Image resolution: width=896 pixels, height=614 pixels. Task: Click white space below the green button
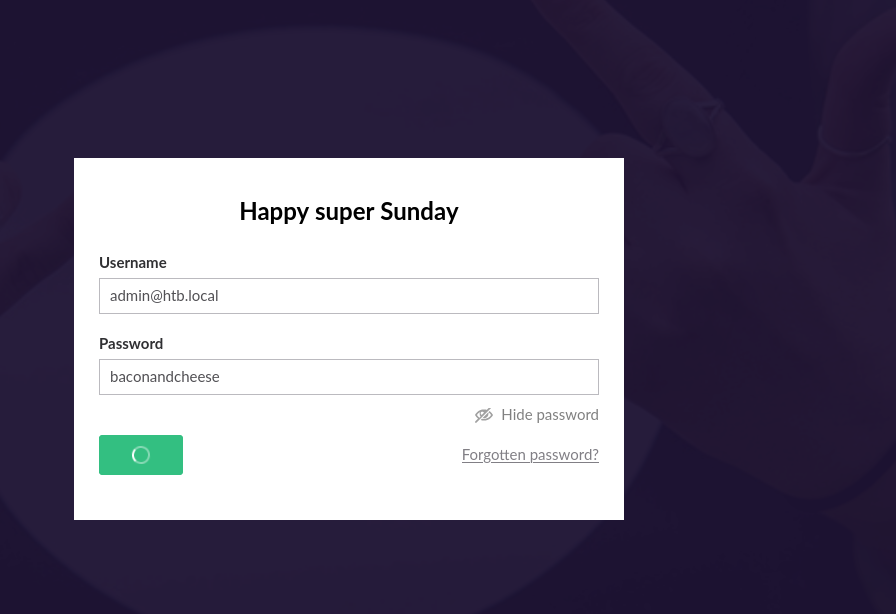pyautogui.click(x=141, y=498)
